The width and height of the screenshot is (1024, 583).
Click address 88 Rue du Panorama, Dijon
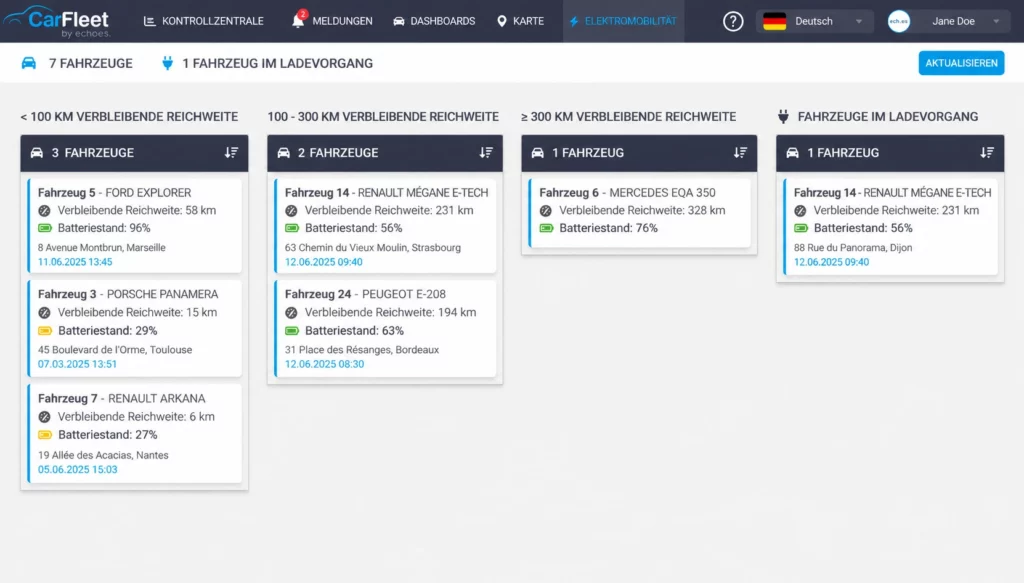[853, 247]
